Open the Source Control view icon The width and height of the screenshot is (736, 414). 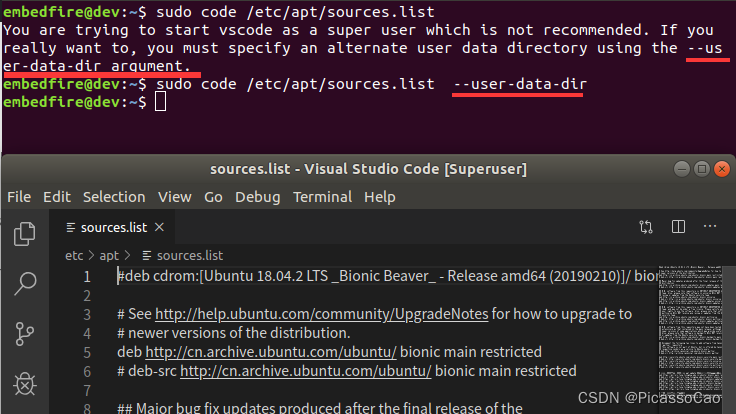(x=24, y=334)
